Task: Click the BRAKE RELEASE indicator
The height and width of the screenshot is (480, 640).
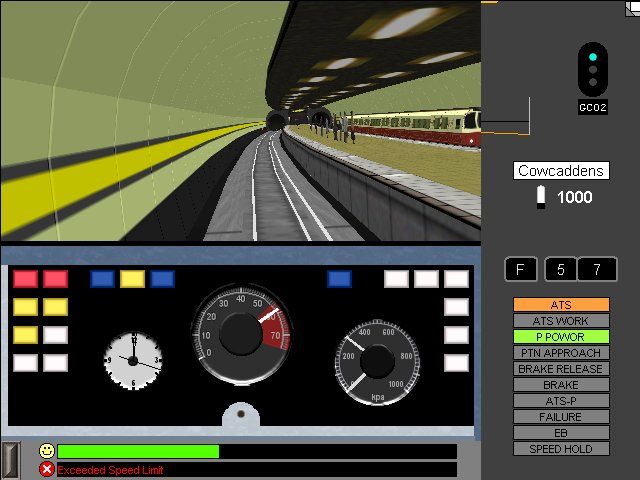Action: (560, 369)
